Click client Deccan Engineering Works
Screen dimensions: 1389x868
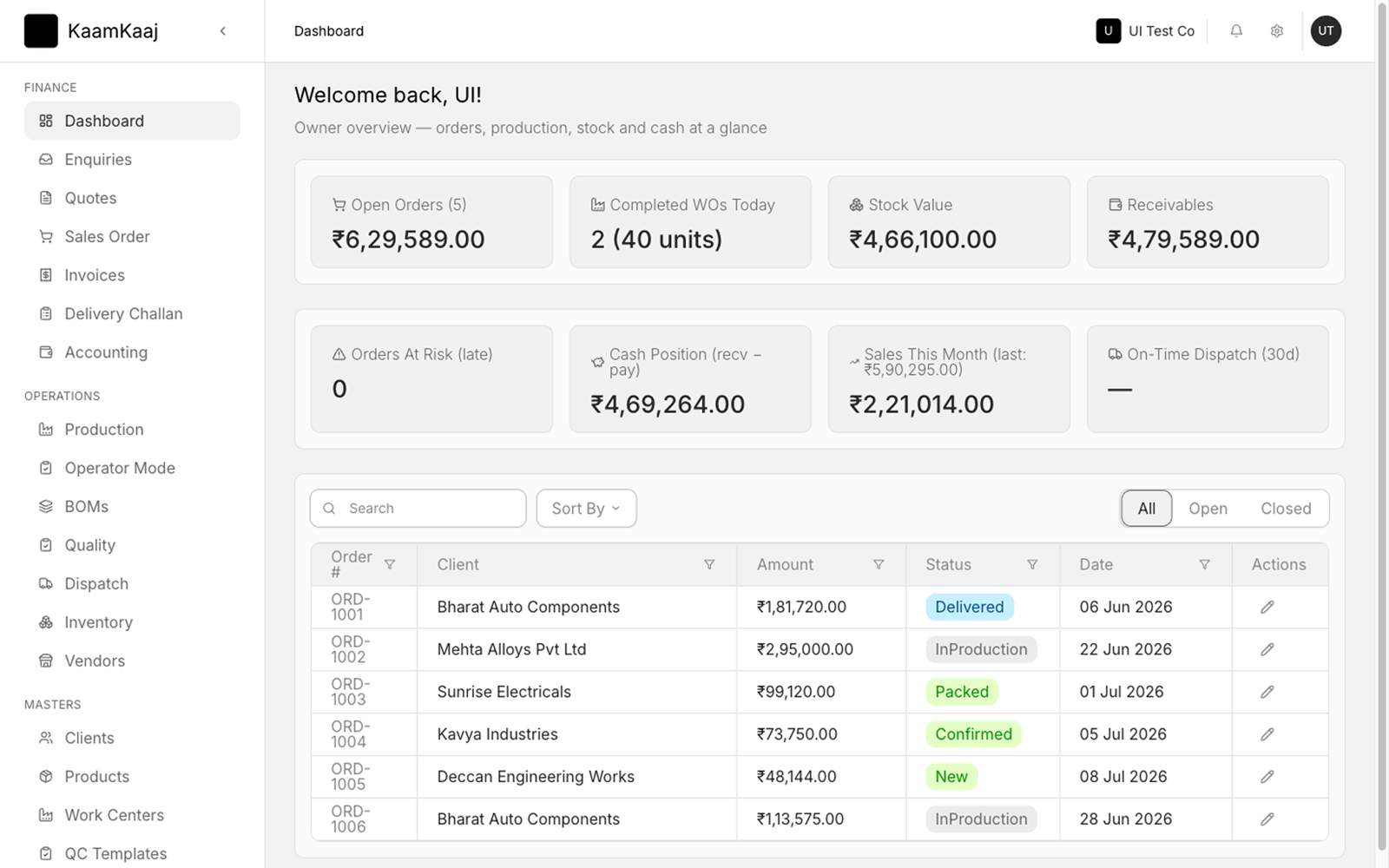point(536,777)
